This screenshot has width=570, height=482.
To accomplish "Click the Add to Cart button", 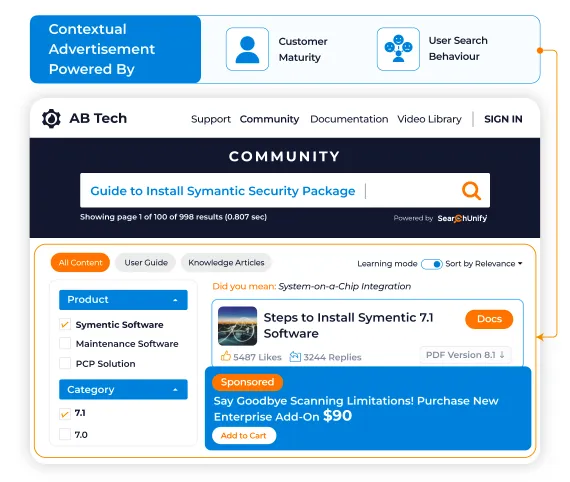I will 244,435.
